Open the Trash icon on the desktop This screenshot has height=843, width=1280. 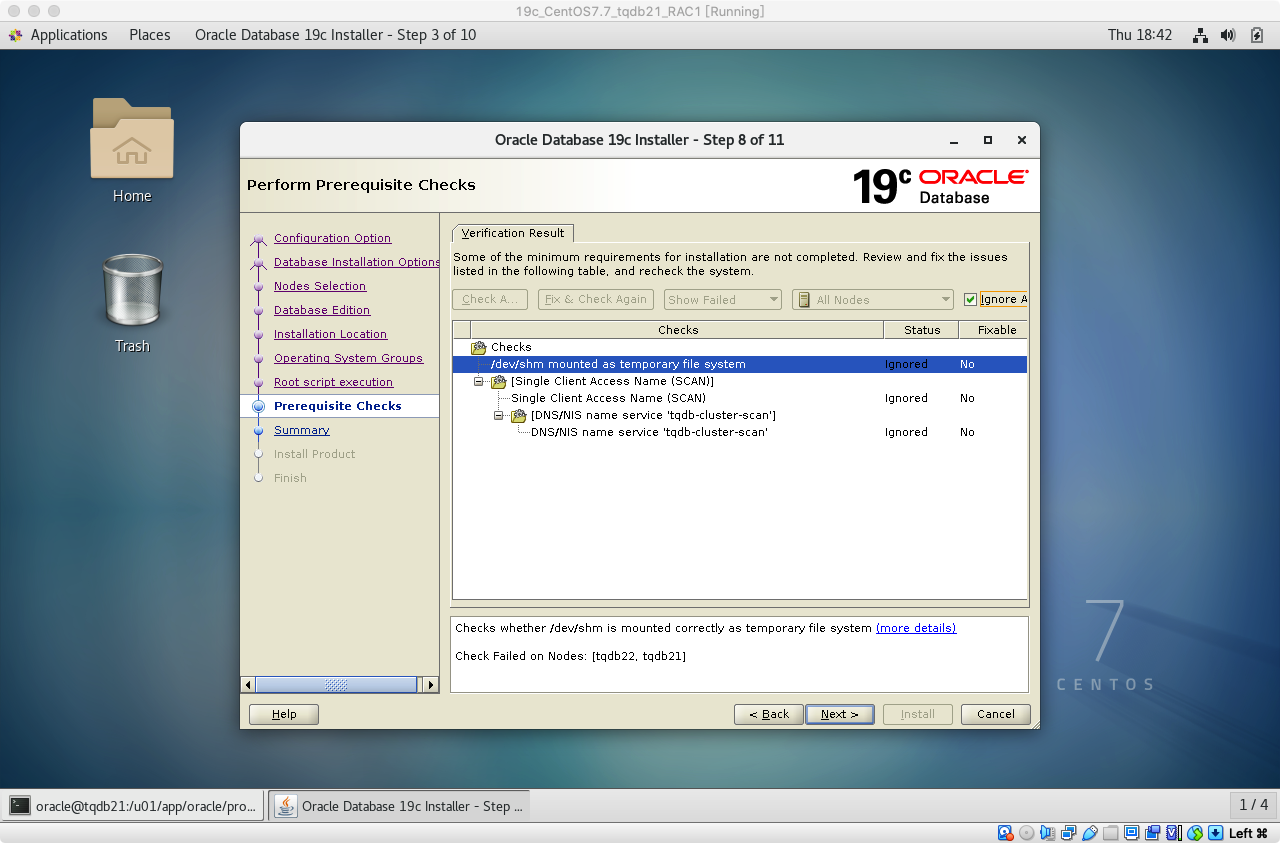click(x=132, y=302)
